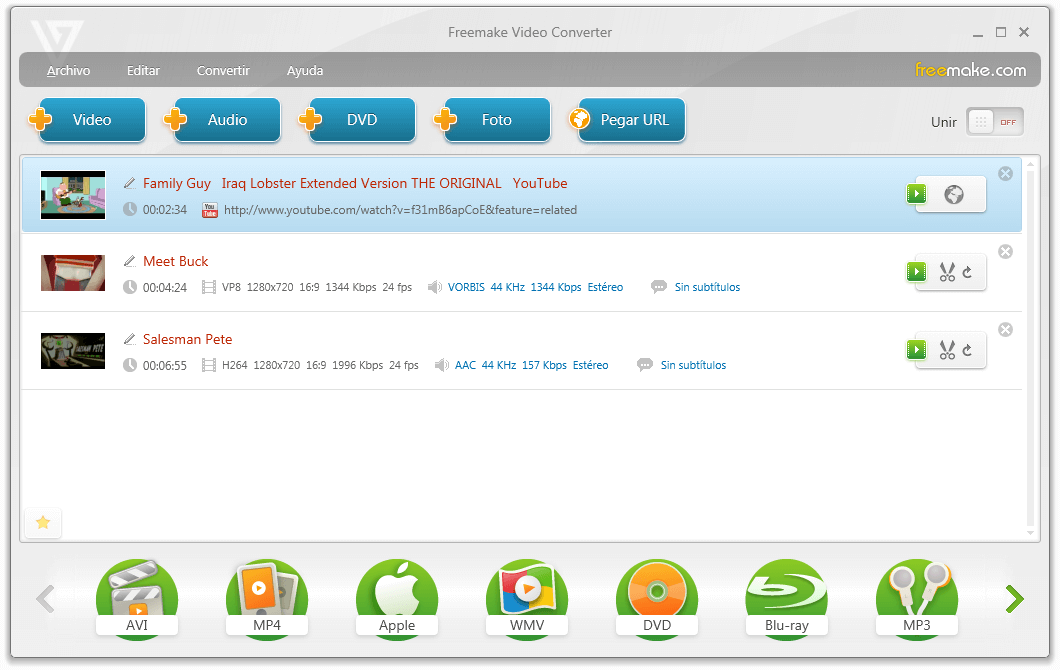Screen dimensions: 1060x670
Task: Click the video list scrollbar
Action: [x=1030, y=347]
